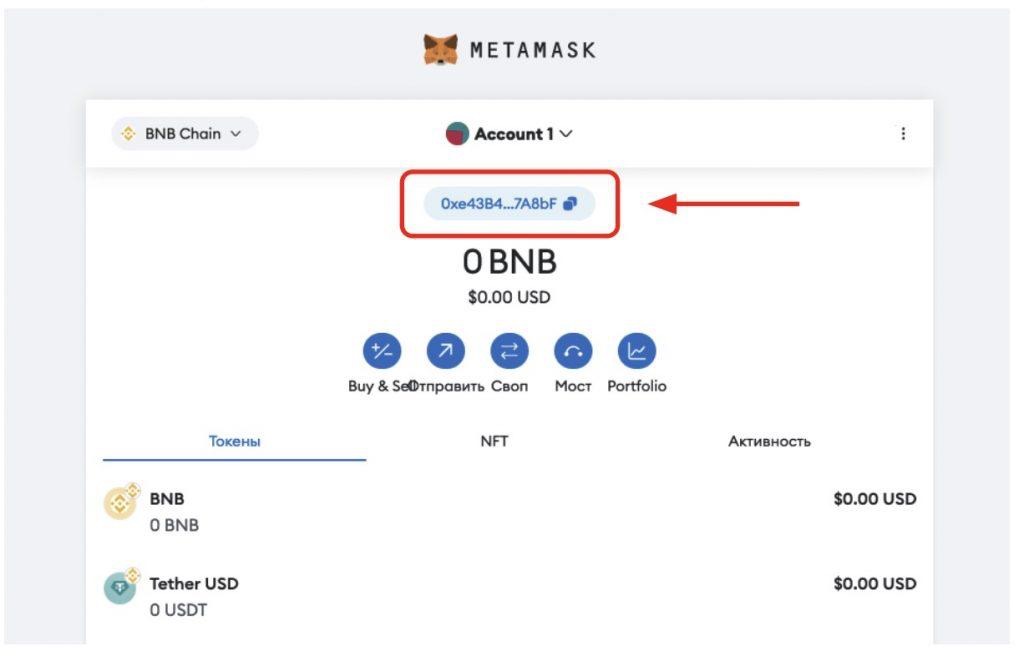This screenshot has height=656, width=1024.
Task: Click the Tether USD token icon
Action: [x=118, y=585]
